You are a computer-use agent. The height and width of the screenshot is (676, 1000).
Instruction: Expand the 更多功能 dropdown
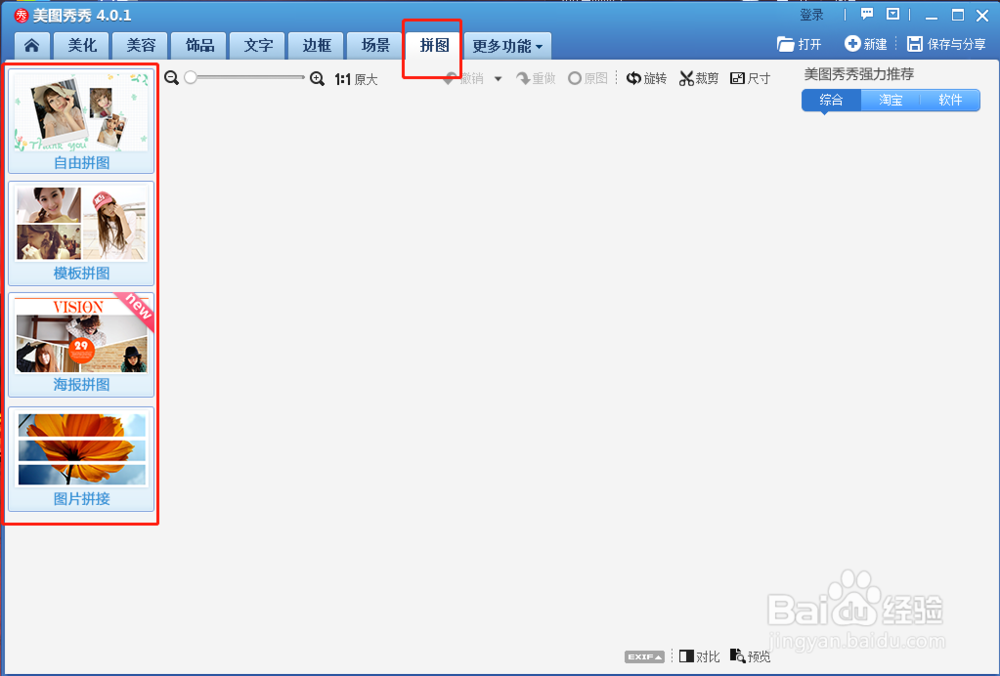coord(508,46)
